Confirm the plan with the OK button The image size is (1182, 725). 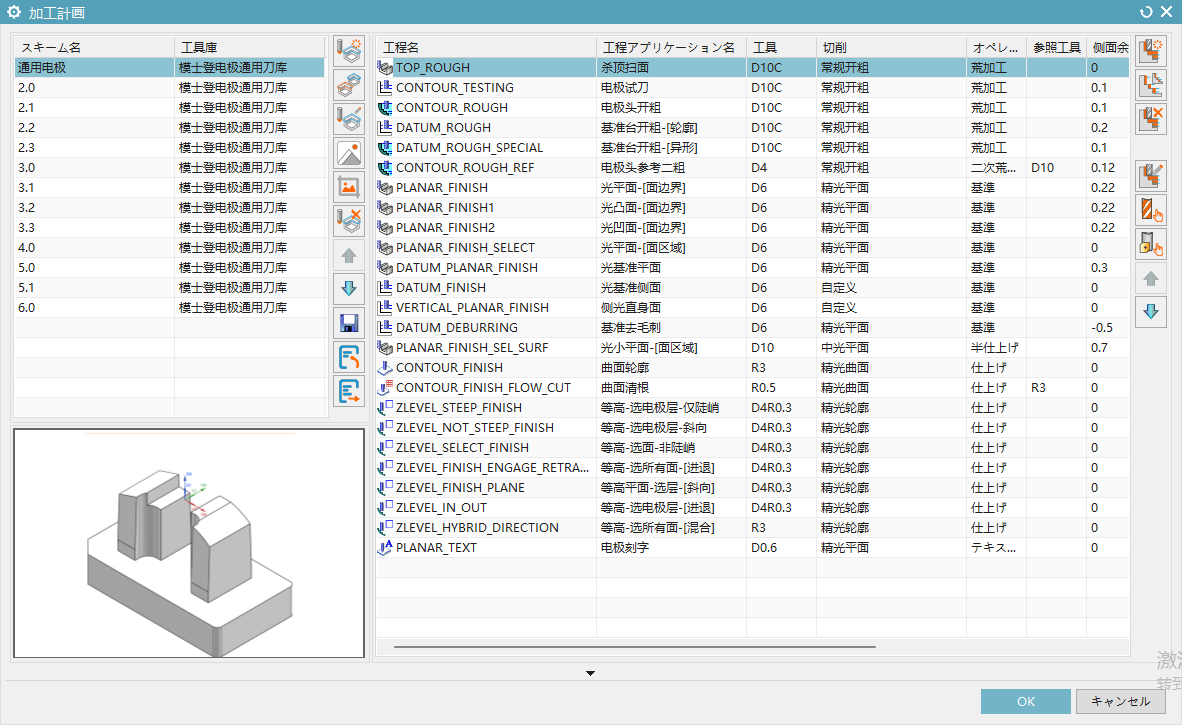[x=1025, y=701]
